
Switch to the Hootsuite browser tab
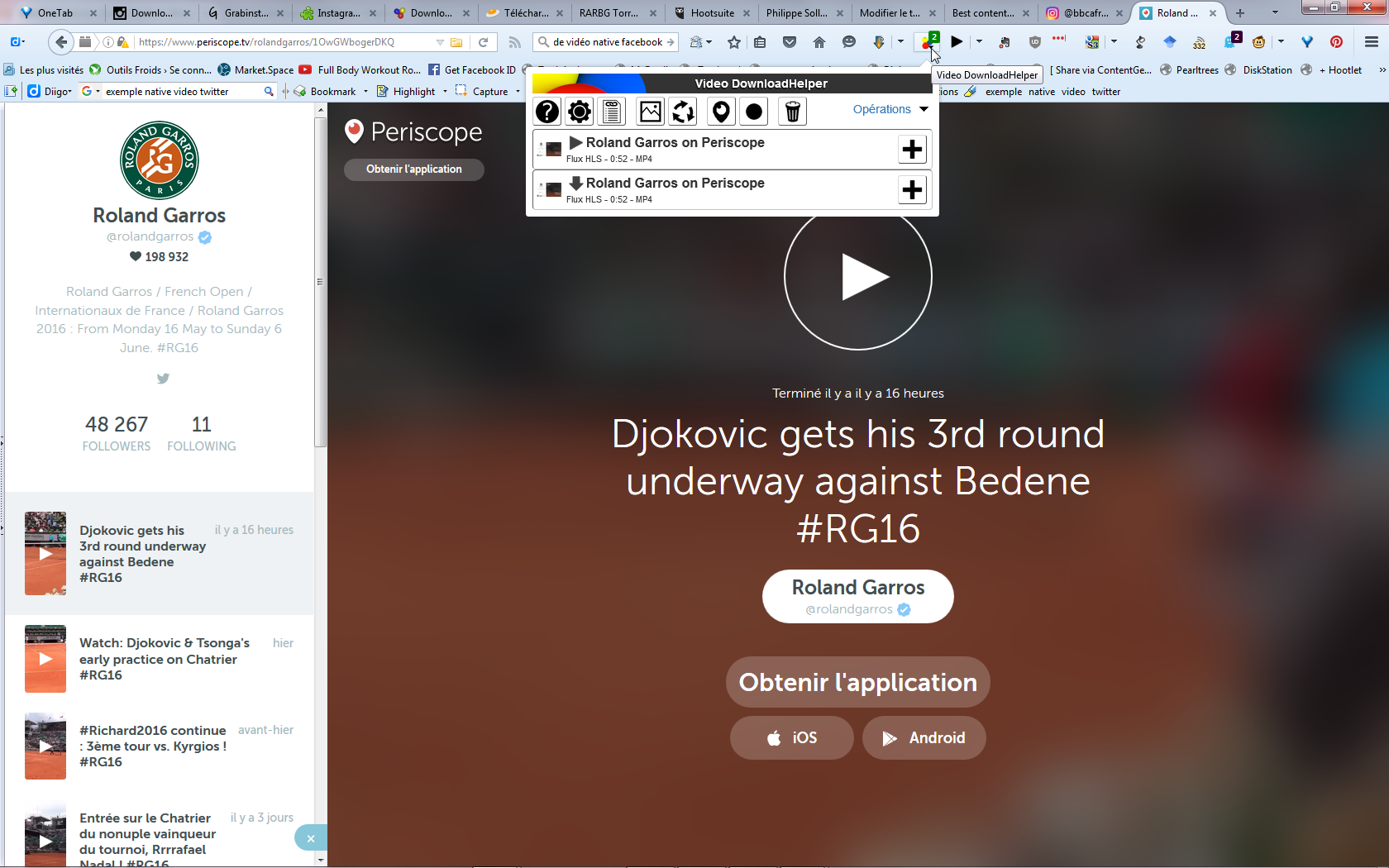tap(713, 12)
